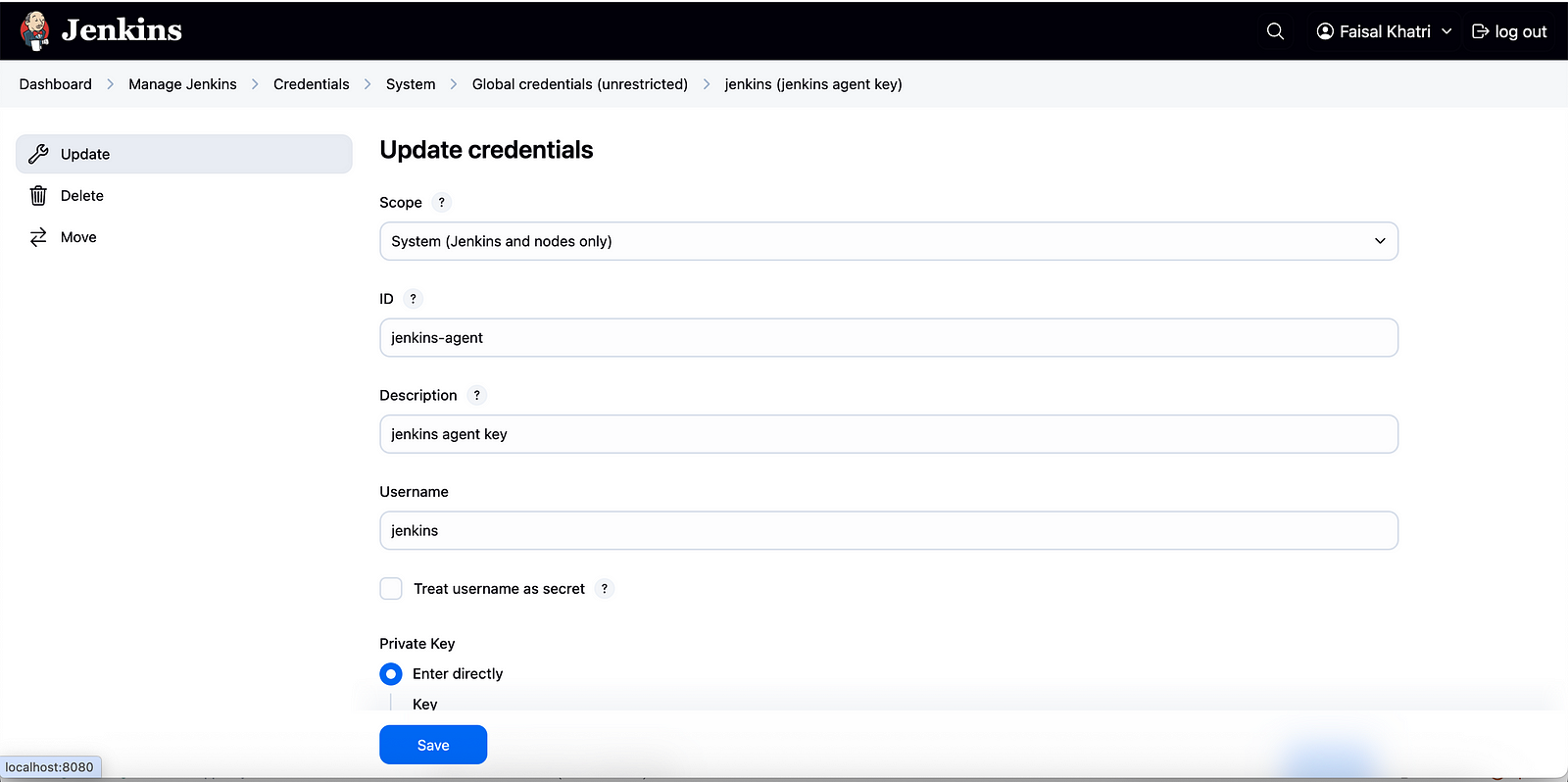Click the wrench icon beside Update
This screenshot has width=1568, height=782.
(x=38, y=154)
